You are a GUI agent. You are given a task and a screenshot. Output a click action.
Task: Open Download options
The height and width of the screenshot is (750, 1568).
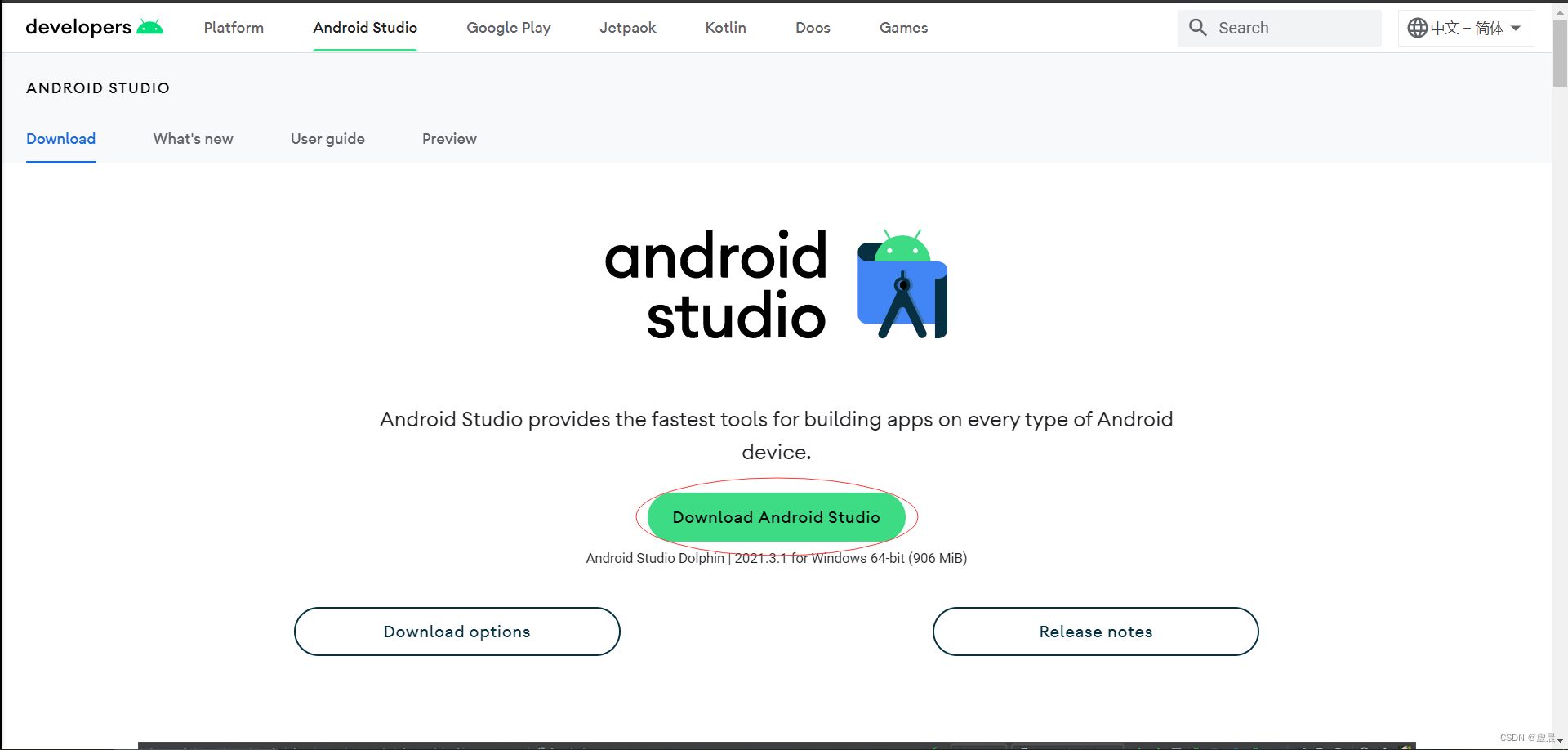457,631
